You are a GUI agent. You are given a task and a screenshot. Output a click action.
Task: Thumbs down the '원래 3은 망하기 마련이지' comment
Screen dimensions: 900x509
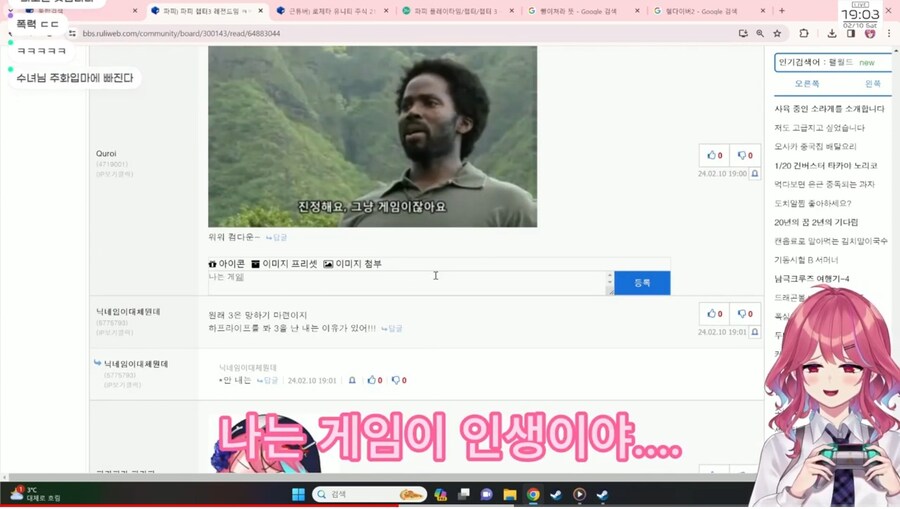(x=745, y=313)
